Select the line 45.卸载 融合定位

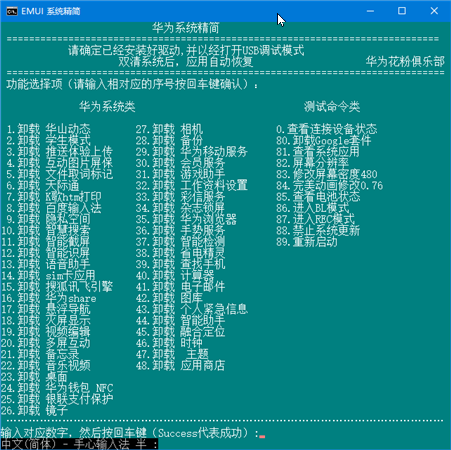click(180, 332)
